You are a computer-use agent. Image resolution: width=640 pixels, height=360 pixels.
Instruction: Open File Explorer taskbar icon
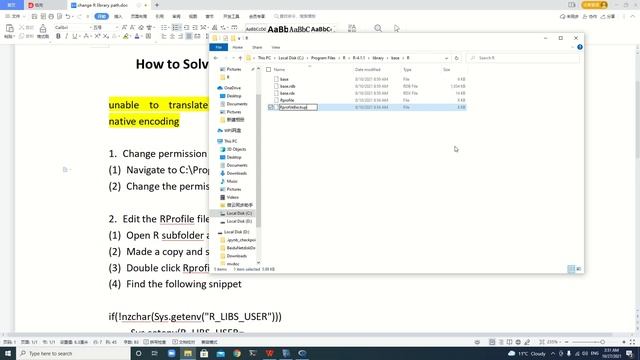coord(188,353)
